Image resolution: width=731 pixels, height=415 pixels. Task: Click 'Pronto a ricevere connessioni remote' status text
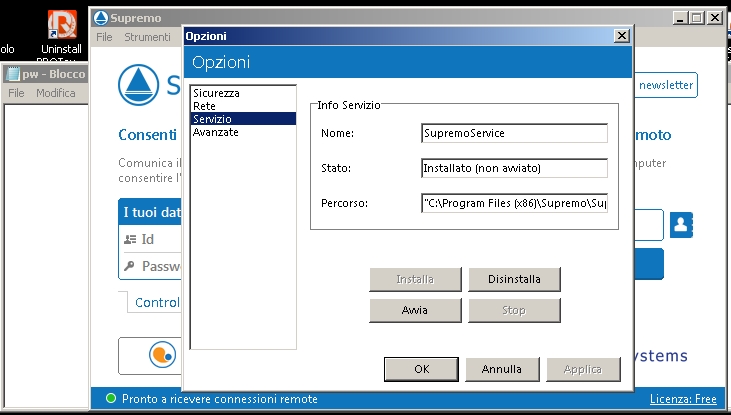[x=220, y=399]
